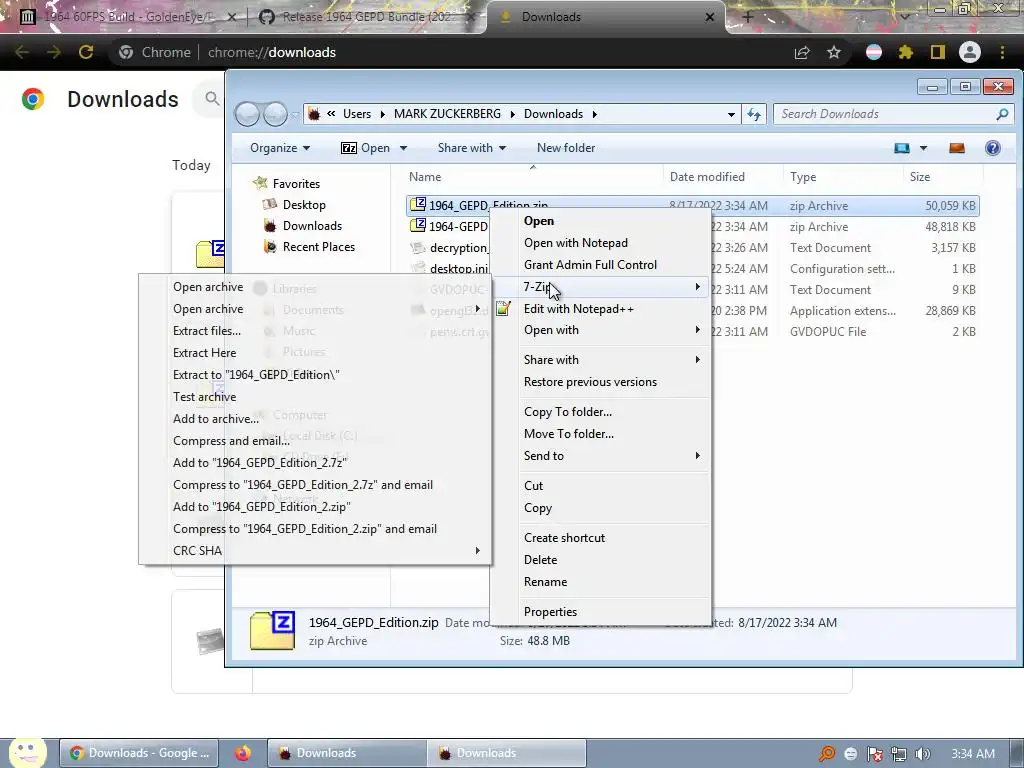This screenshot has height=768, width=1024.
Task: Close the GitHub Release 1964 GEPD tab
Action: coord(472,17)
